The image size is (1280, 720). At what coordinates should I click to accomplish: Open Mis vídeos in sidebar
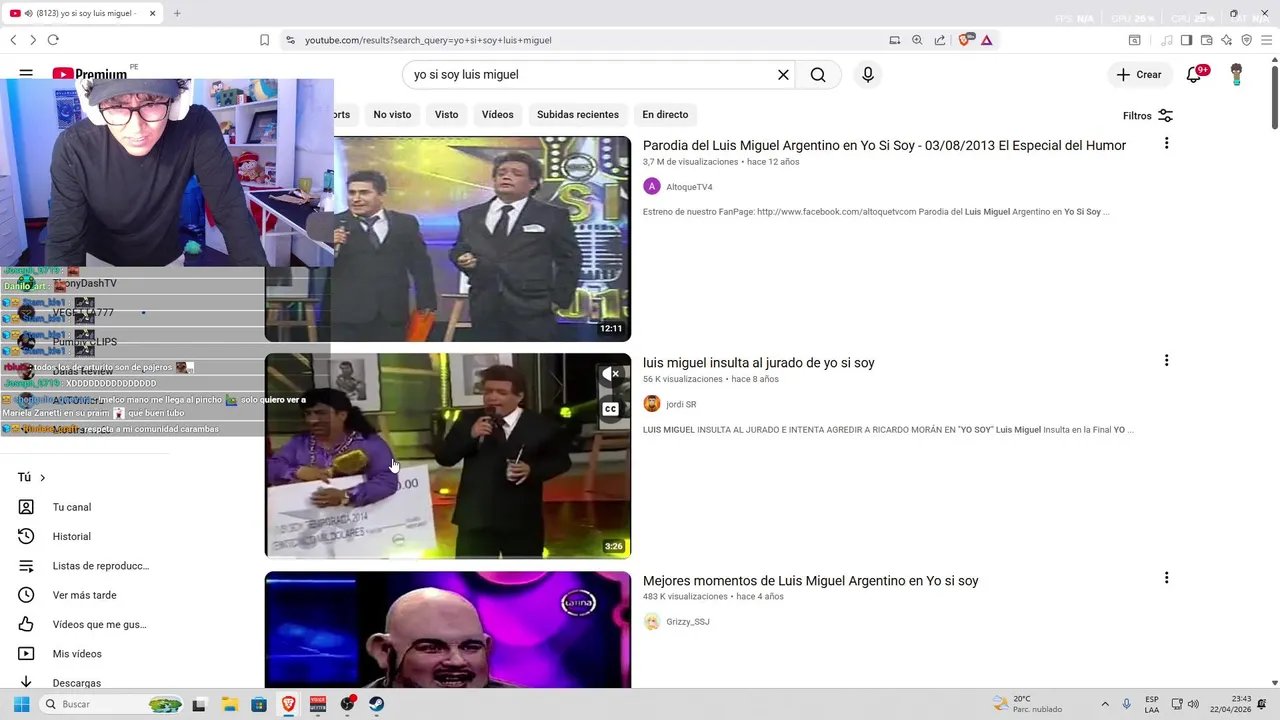(77, 654)
